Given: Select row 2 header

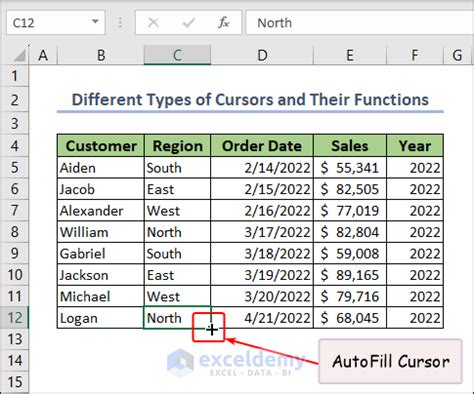Looking at the screenshot, I should (x=14, y=100).
